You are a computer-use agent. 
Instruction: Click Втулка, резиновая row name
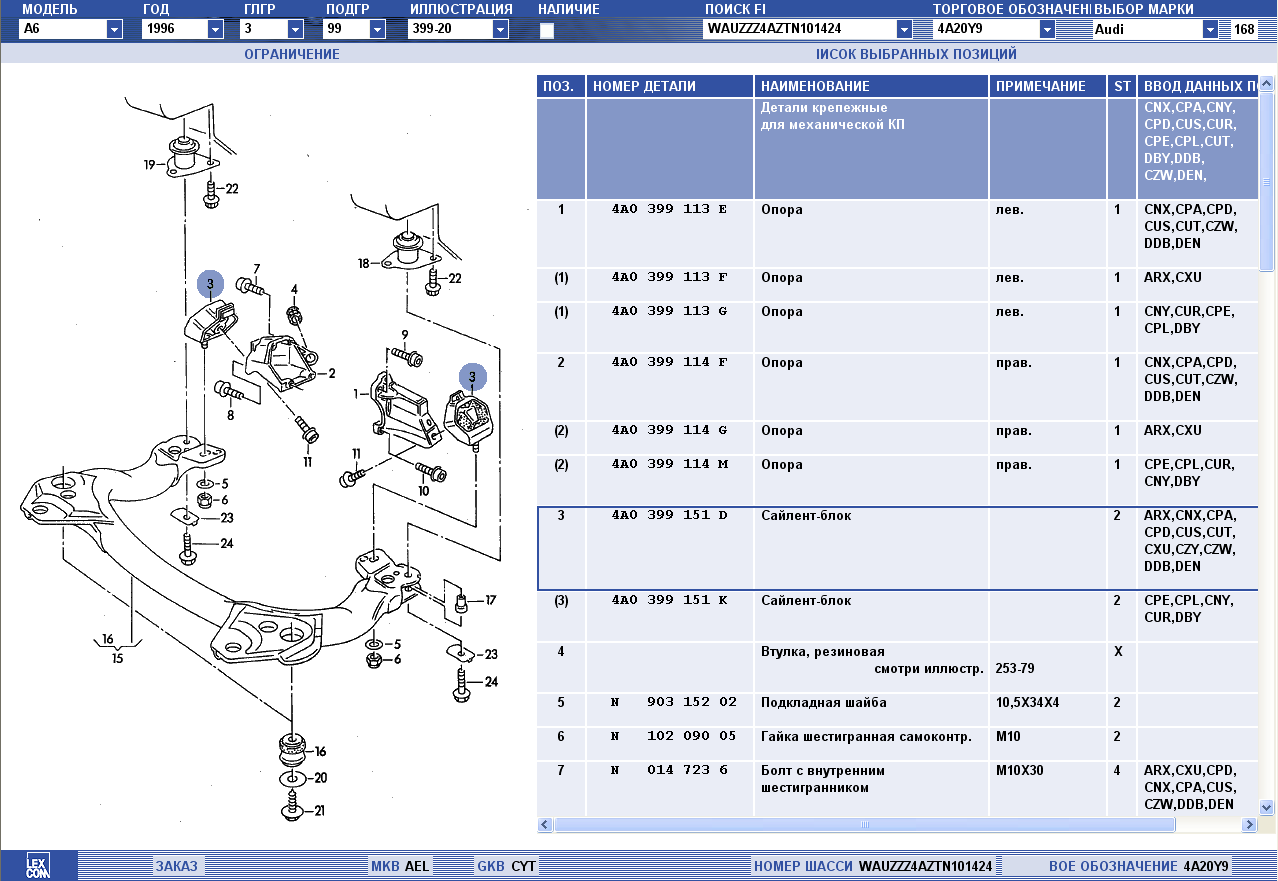pos(822,652)
